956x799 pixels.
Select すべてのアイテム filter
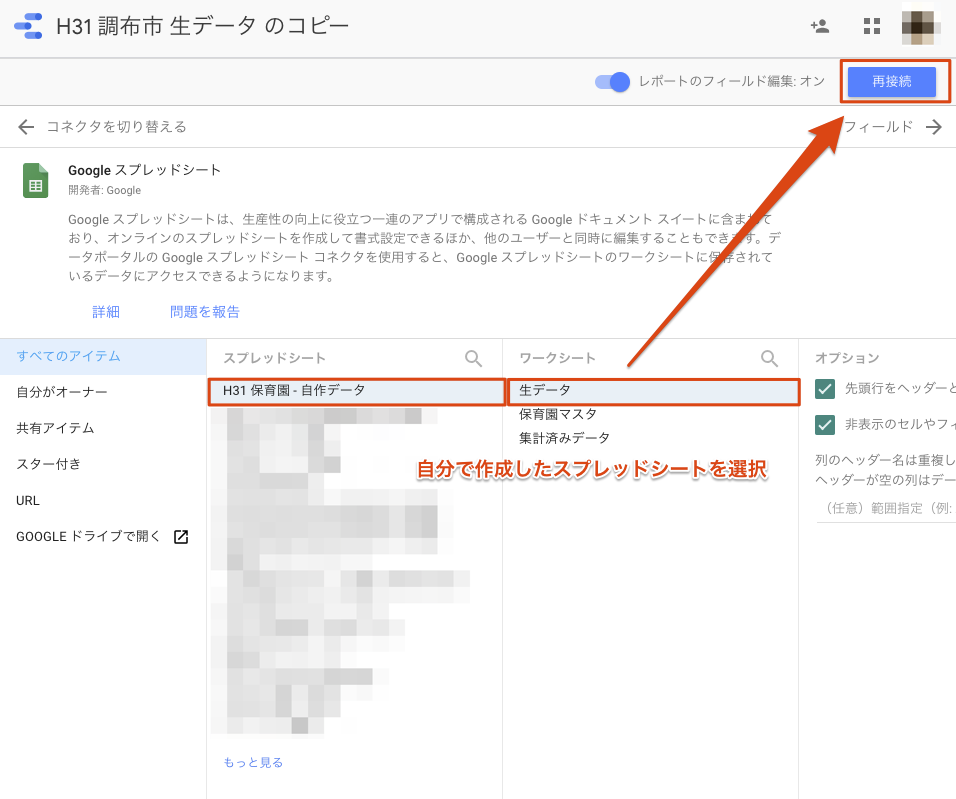[x=103, y=356]
